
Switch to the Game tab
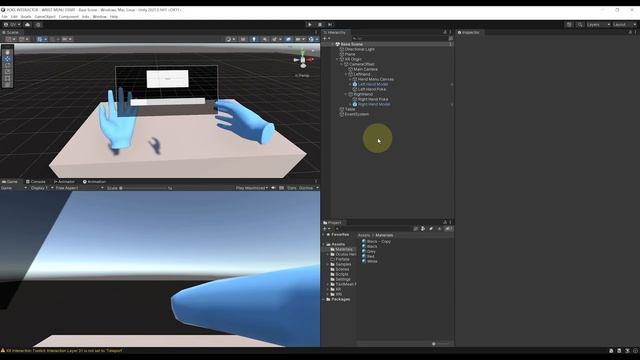tap(10, 182)
